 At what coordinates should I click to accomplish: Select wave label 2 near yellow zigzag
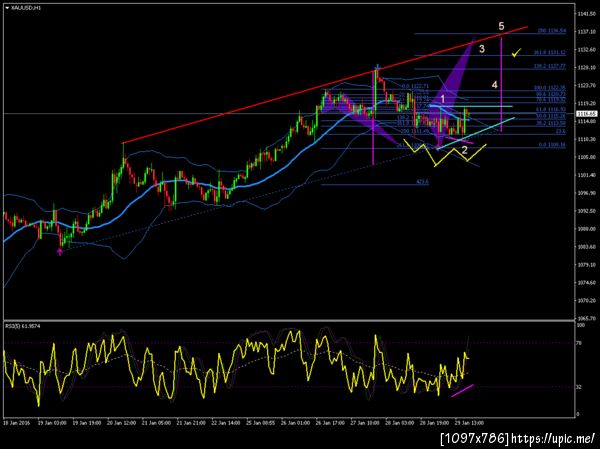[464, 150]
